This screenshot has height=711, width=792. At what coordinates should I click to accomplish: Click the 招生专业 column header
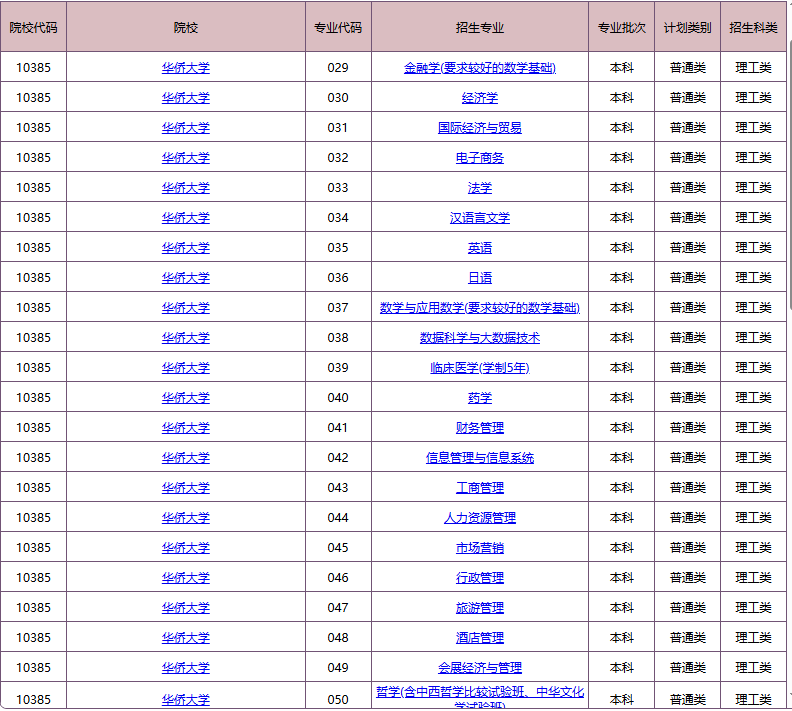pos(479,27)
